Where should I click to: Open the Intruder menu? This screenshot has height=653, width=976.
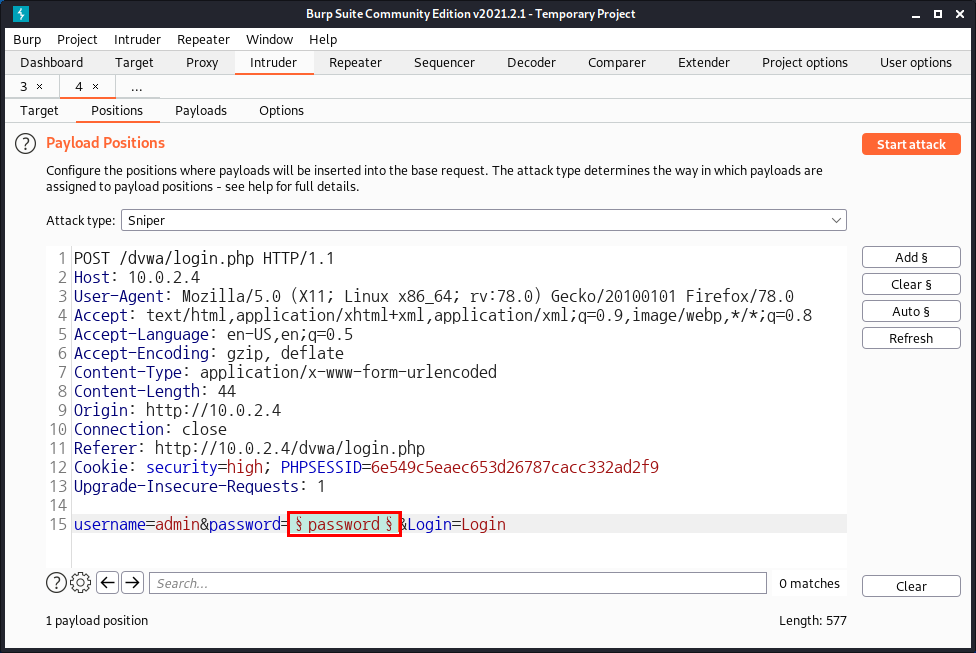click(x=138, y=39)
